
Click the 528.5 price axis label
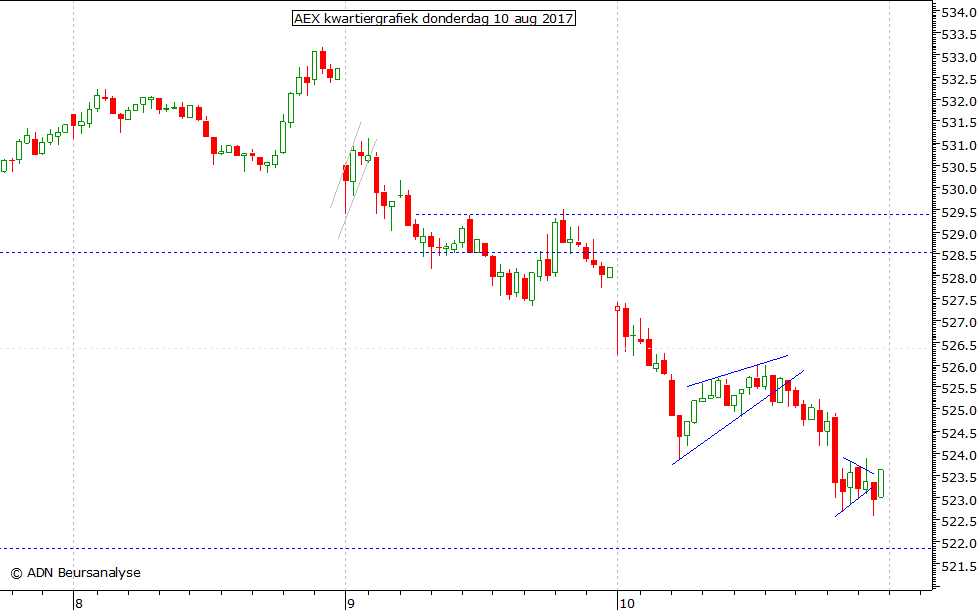tap(959, 256)
